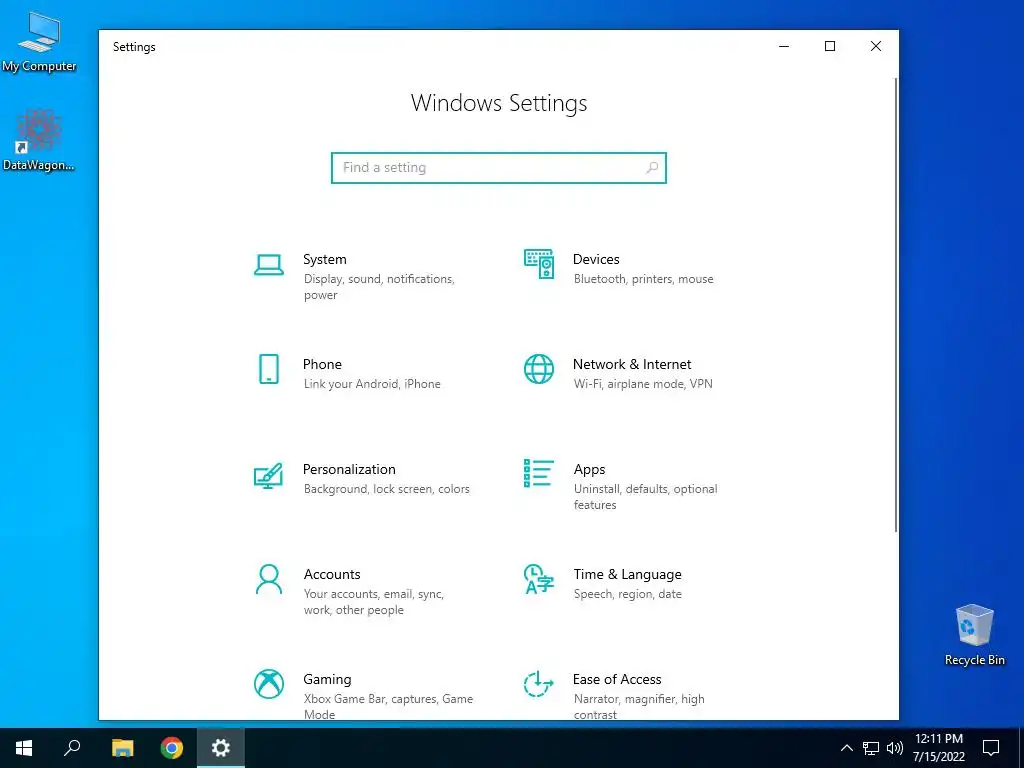Screen dimensions: 1024x768
Task: Open the Ease of Access icon
Action: (x=539, y=684)
